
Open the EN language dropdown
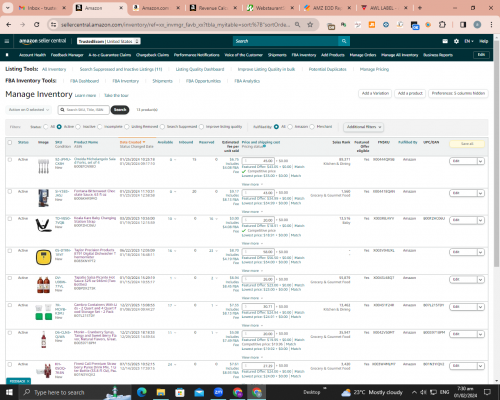coord(469,41)
